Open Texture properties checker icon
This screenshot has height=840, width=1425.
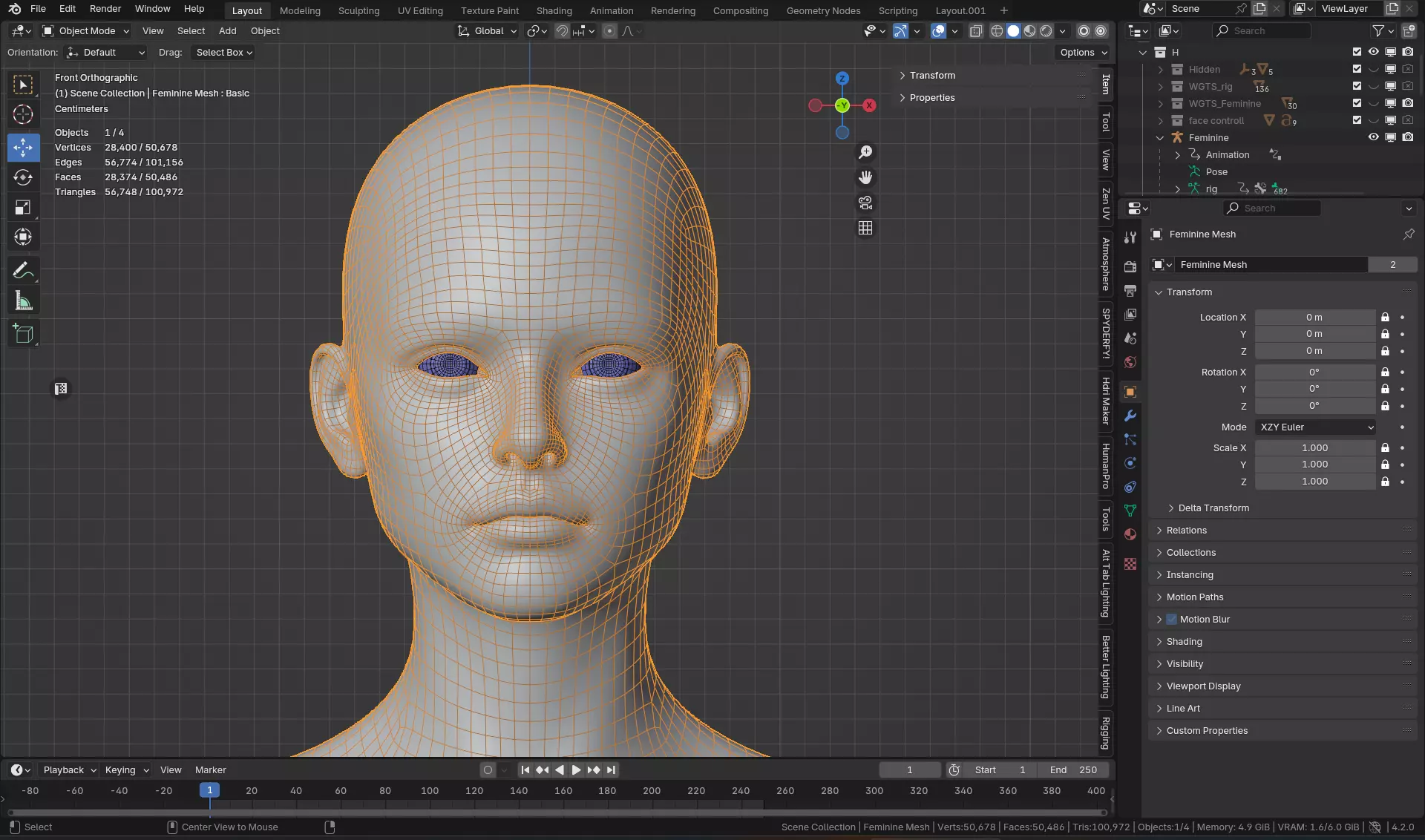[1130, 564]
